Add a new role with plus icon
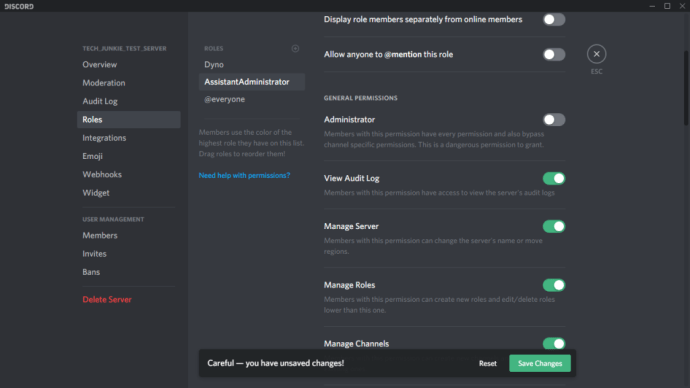The width and height of the screenshot is (690, 388). click(295, 48)
